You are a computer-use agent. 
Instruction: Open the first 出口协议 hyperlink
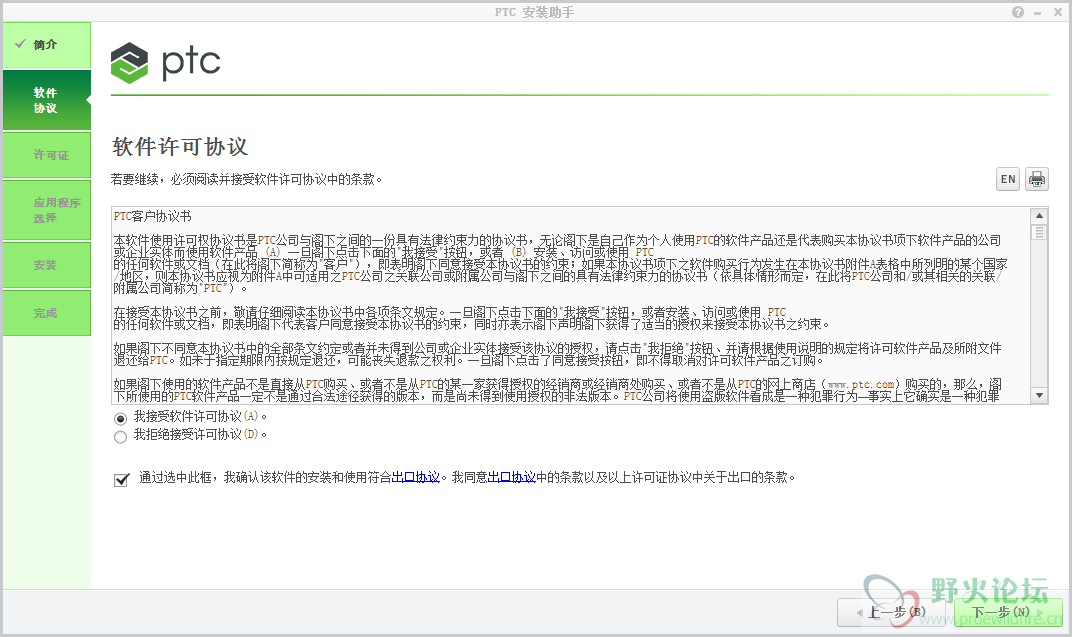pyautogui.click(x=416, y=477)
